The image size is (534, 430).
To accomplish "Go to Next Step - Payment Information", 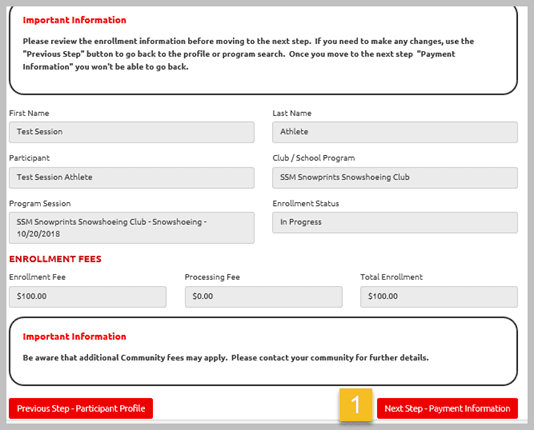I will pos(447,409).
